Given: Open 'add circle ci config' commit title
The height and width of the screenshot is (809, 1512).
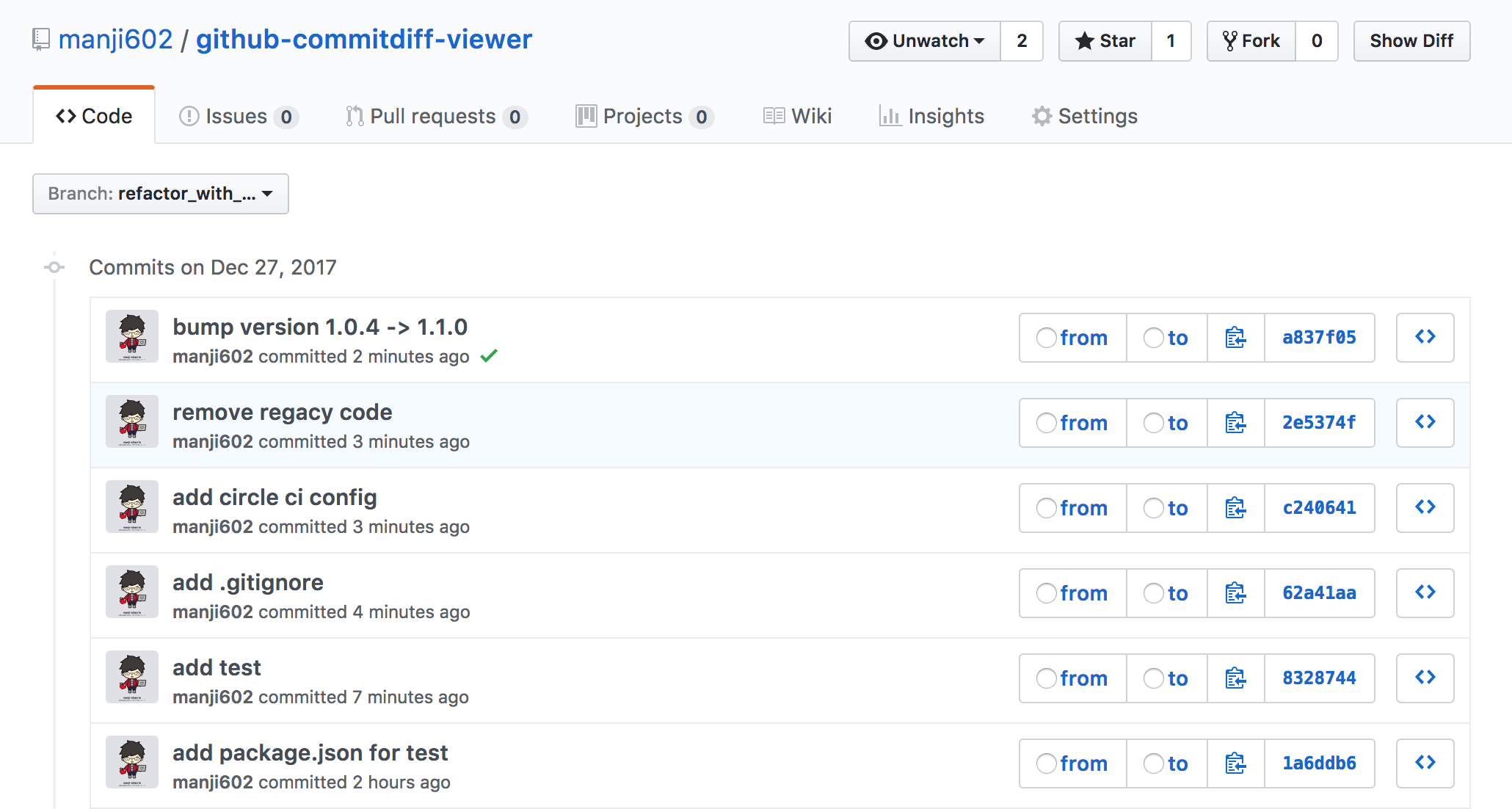Looking at the screenshot, I should tap(275, 498).
